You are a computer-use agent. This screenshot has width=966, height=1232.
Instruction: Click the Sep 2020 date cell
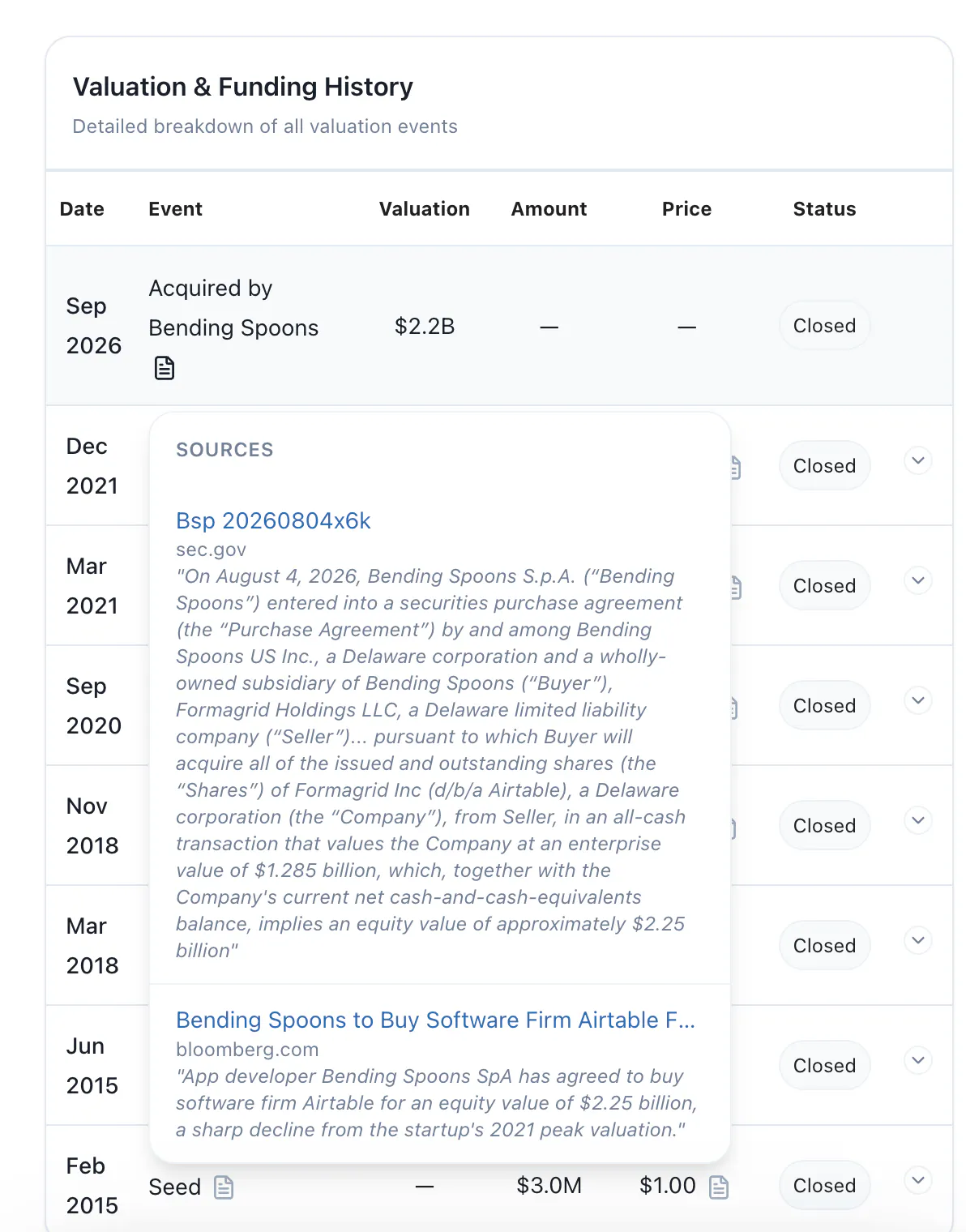(x=94, y=706)
